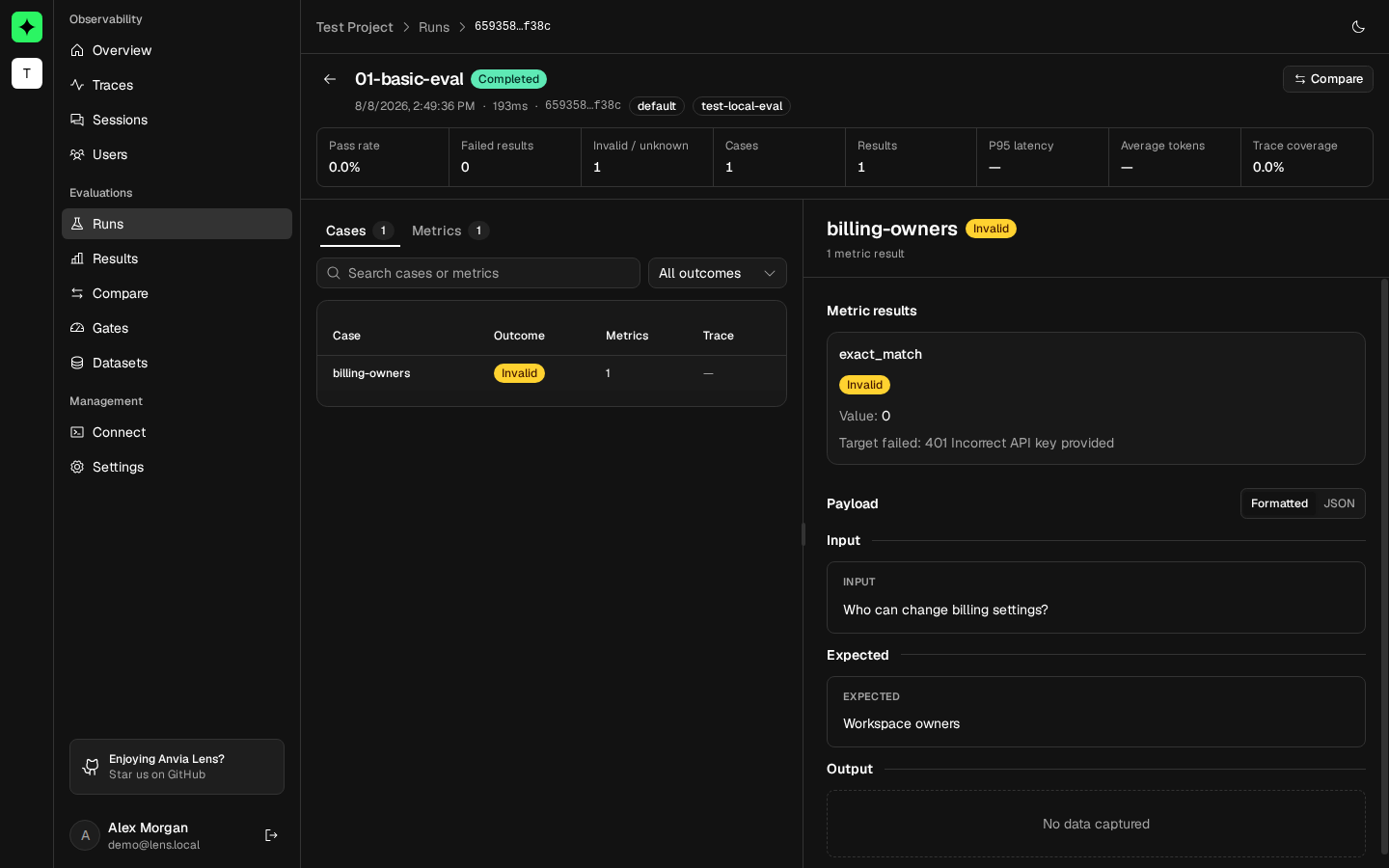
Task: Click the Trace coverage stat card
Action: point(1307,157)
